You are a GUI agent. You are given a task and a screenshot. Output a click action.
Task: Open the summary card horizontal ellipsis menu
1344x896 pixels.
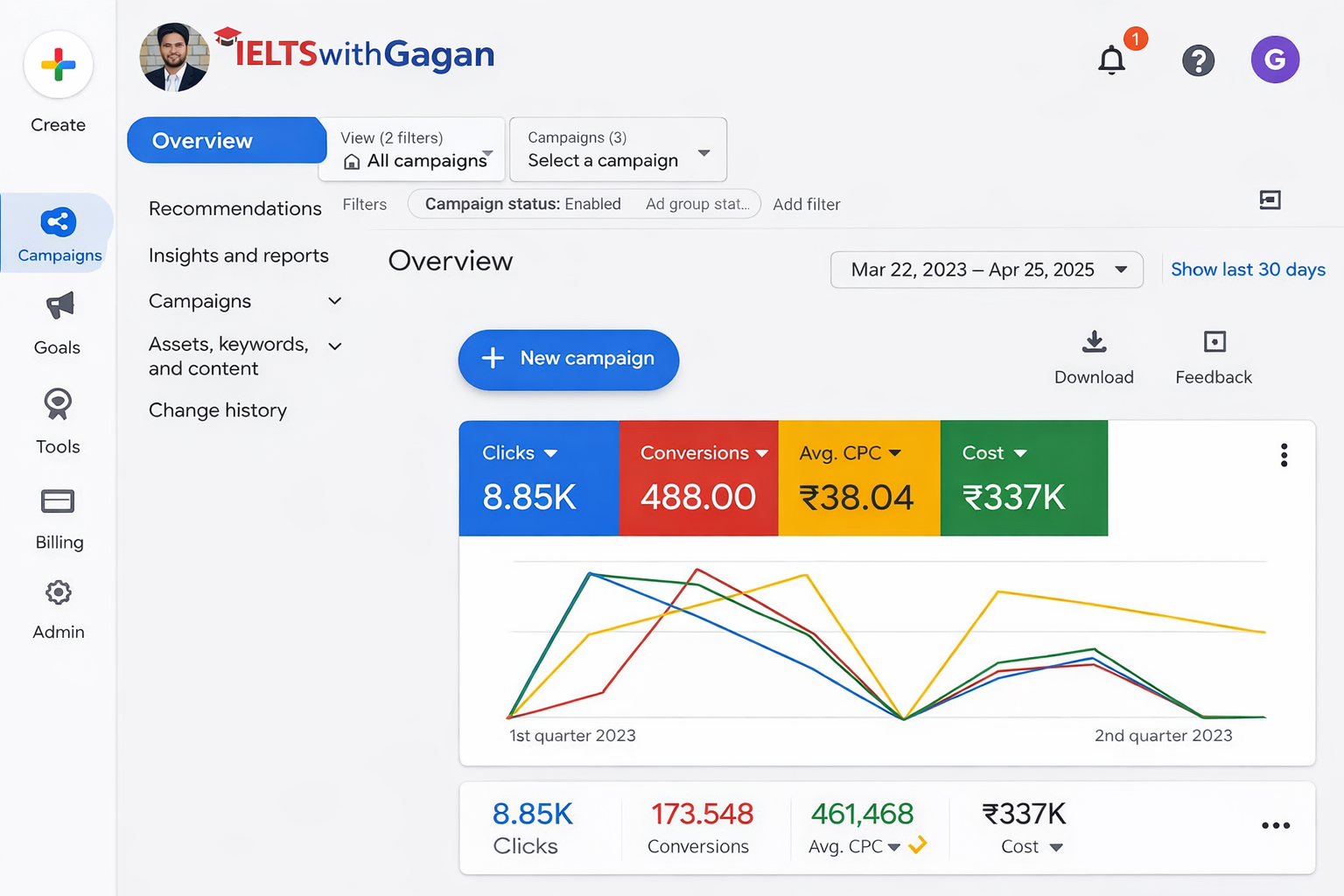click(1276, 825)
